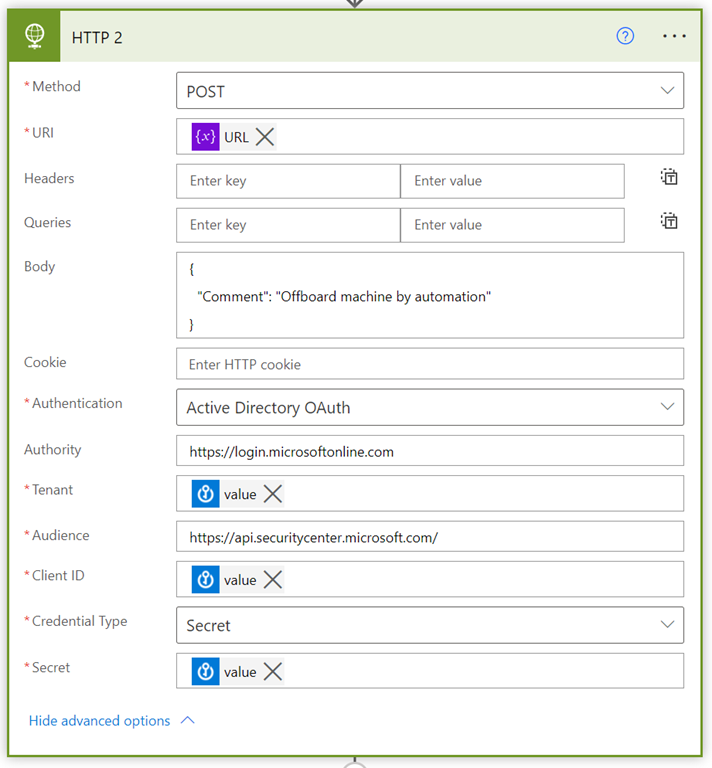
Task: Click the Tenant key vault value icon
Action: coord(205,494)
